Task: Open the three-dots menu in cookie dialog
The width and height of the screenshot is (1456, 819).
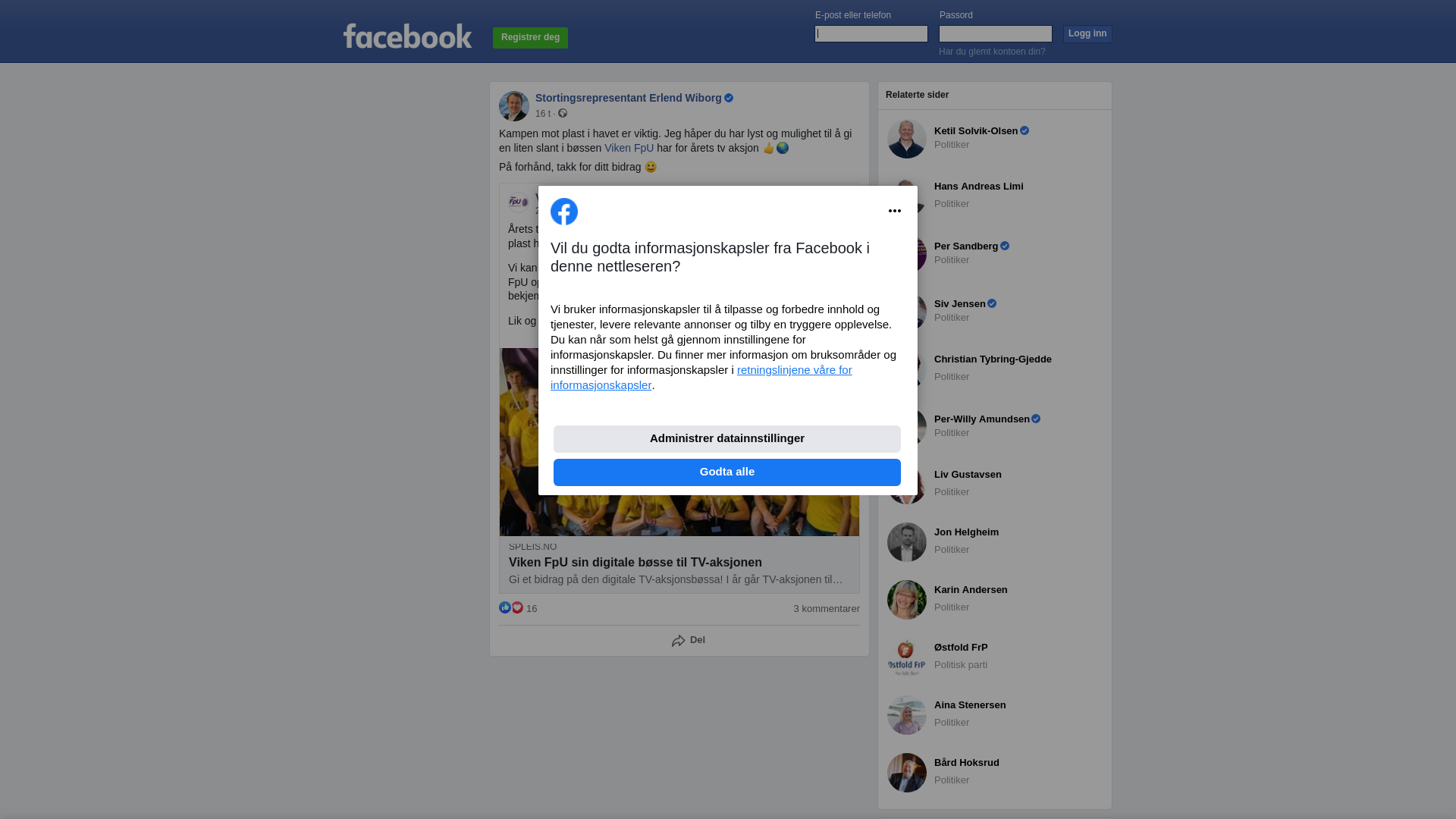Action: coord(895,211)
